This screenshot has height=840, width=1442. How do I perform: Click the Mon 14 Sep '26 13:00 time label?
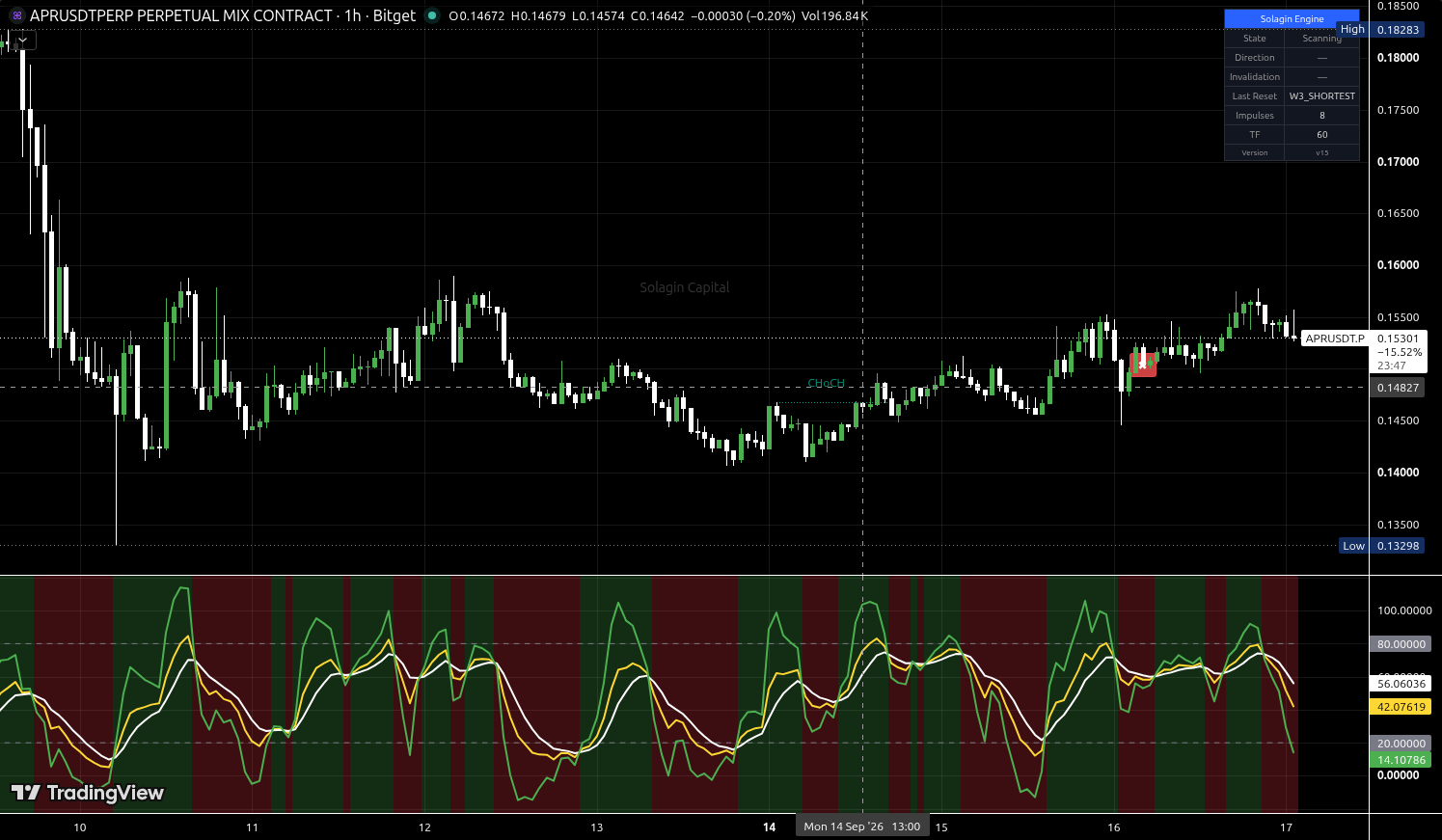(x=861, y=826)
